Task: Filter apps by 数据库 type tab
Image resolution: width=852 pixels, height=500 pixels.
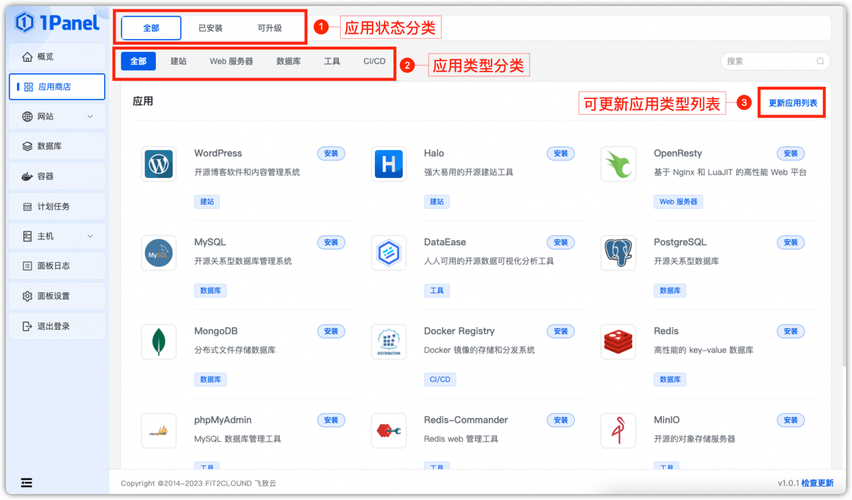Action: click(288, 61)
